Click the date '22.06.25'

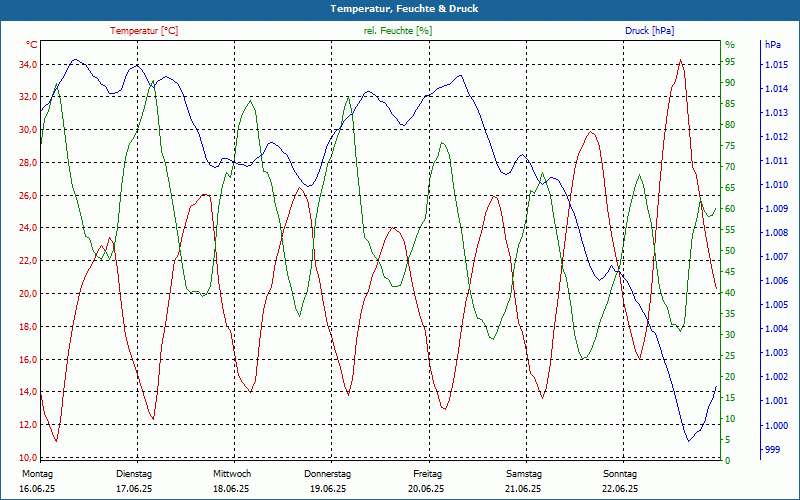(620, 489)
